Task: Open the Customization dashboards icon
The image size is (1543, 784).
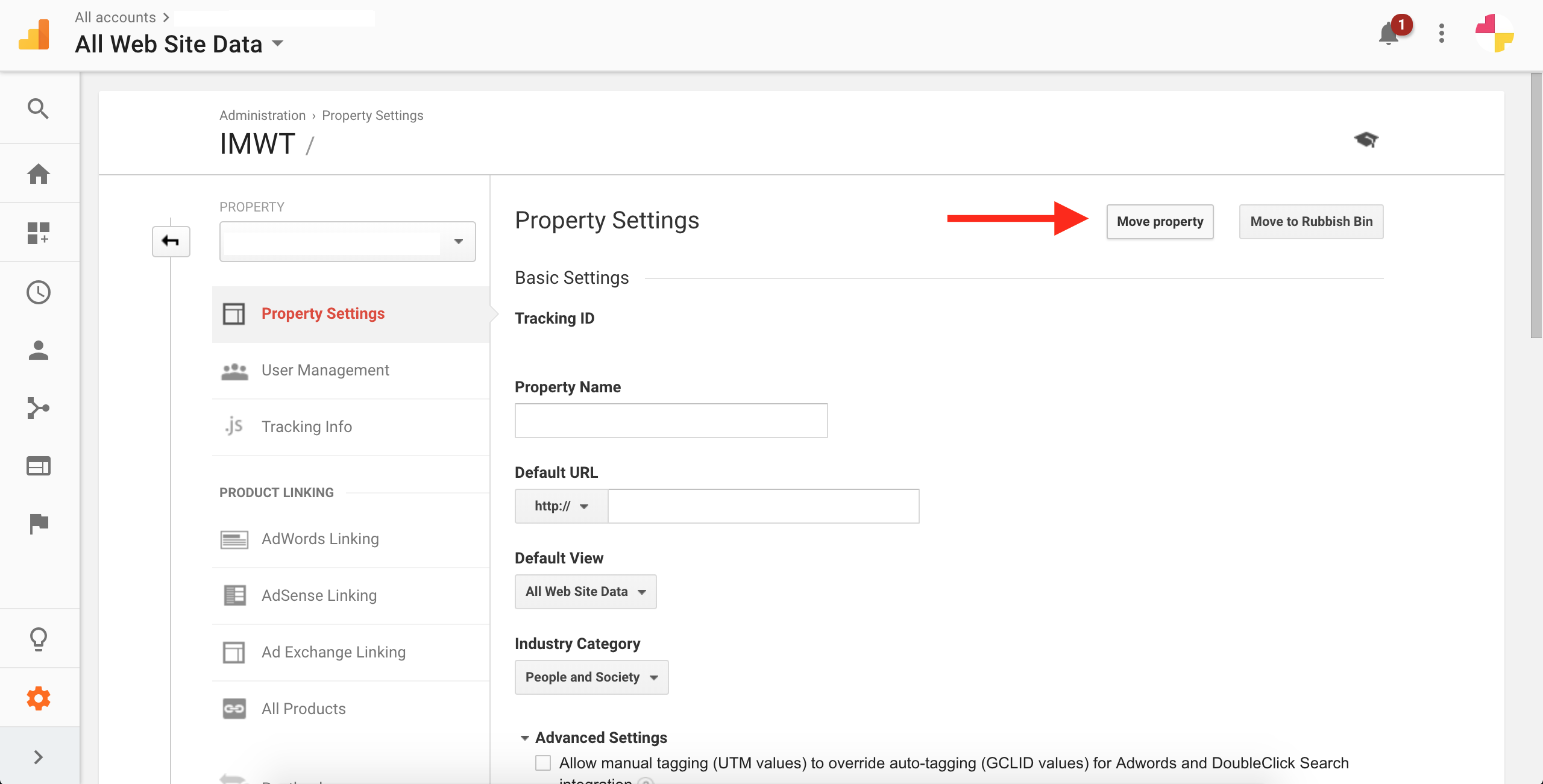Action: pos(38,233)
